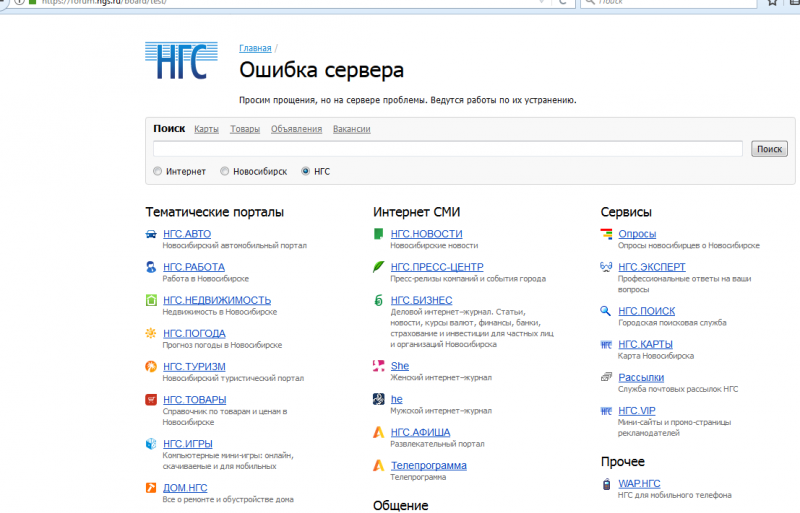Image resolution: width=800 pixels, height=513 pixels.
Task: Switch to the Карты search tab
Action: click(206, 129)
